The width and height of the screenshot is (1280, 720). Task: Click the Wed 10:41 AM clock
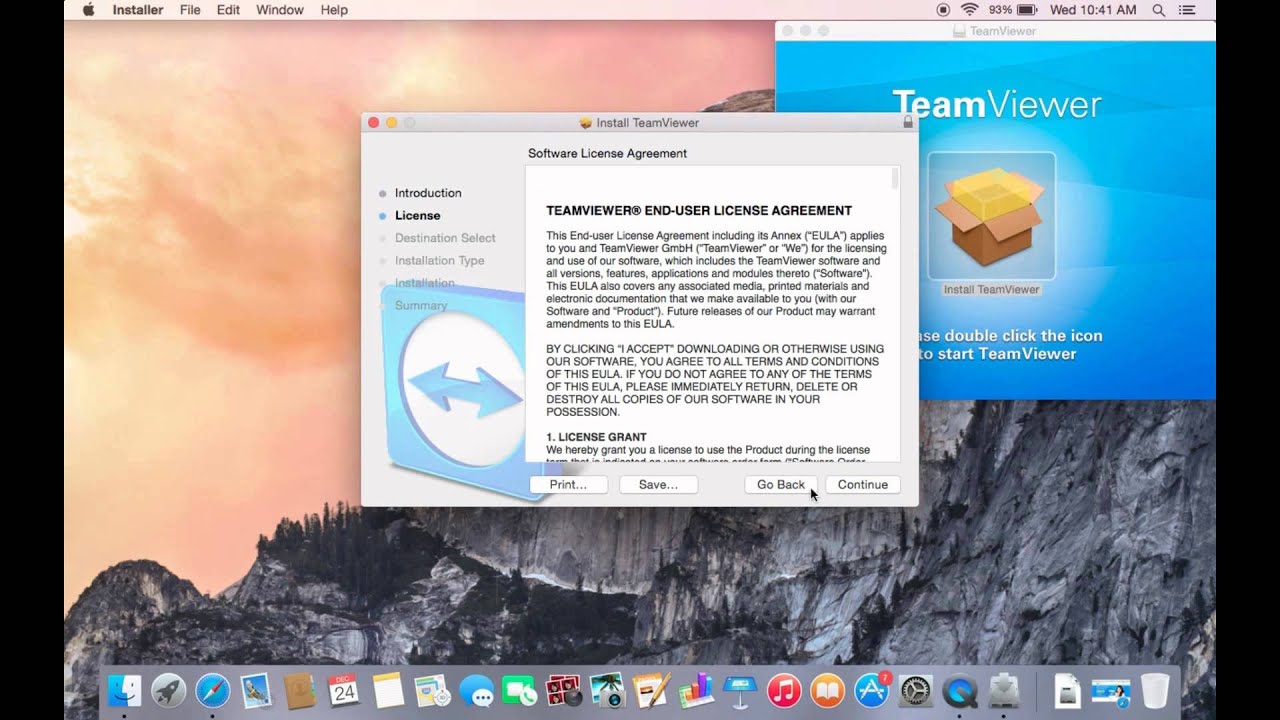pyautogui.click(x=1093, y=10)
